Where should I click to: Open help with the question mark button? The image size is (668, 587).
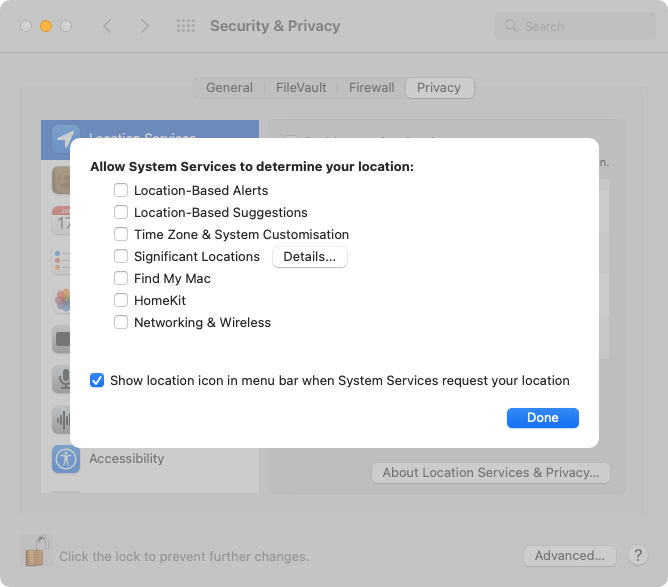(x=637, y=555)
